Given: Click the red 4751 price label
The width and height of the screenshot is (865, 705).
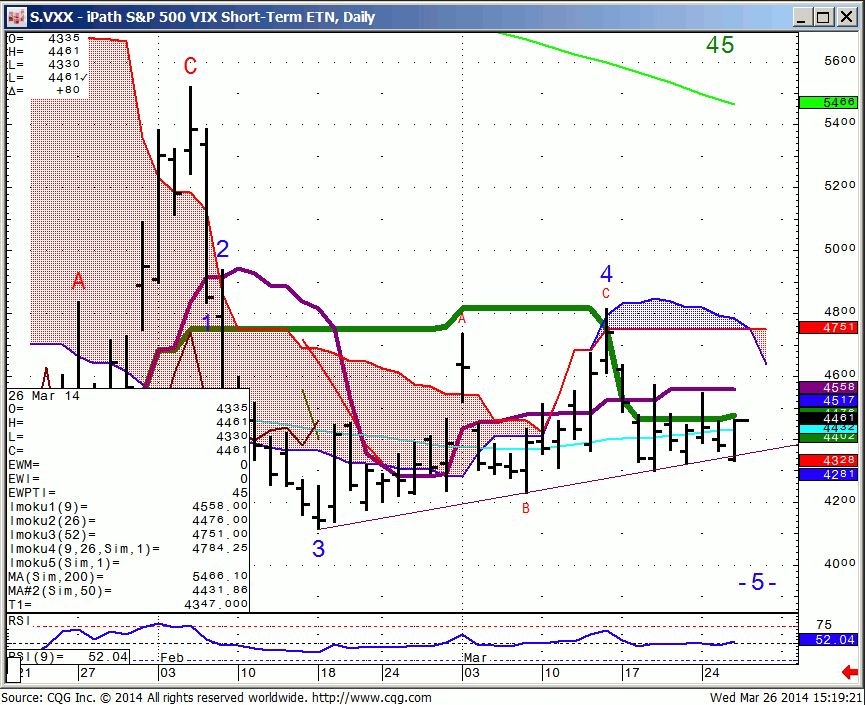Looking at the screenshot, I should pyautogui.click(x=828, y=327).
